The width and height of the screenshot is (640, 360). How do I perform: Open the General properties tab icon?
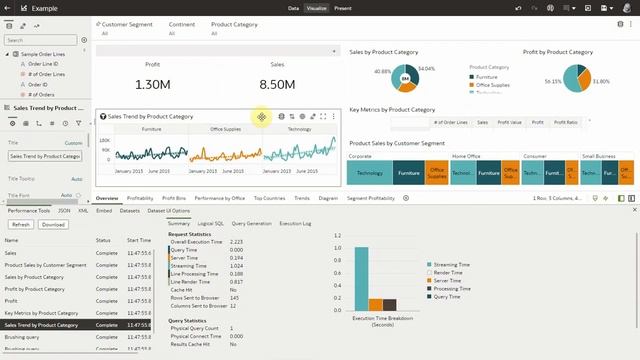tap(13, 123)
